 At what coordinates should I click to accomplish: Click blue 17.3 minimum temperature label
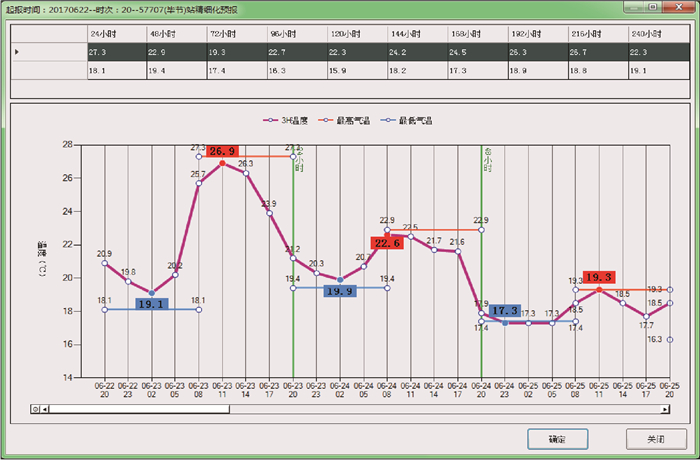505,311
